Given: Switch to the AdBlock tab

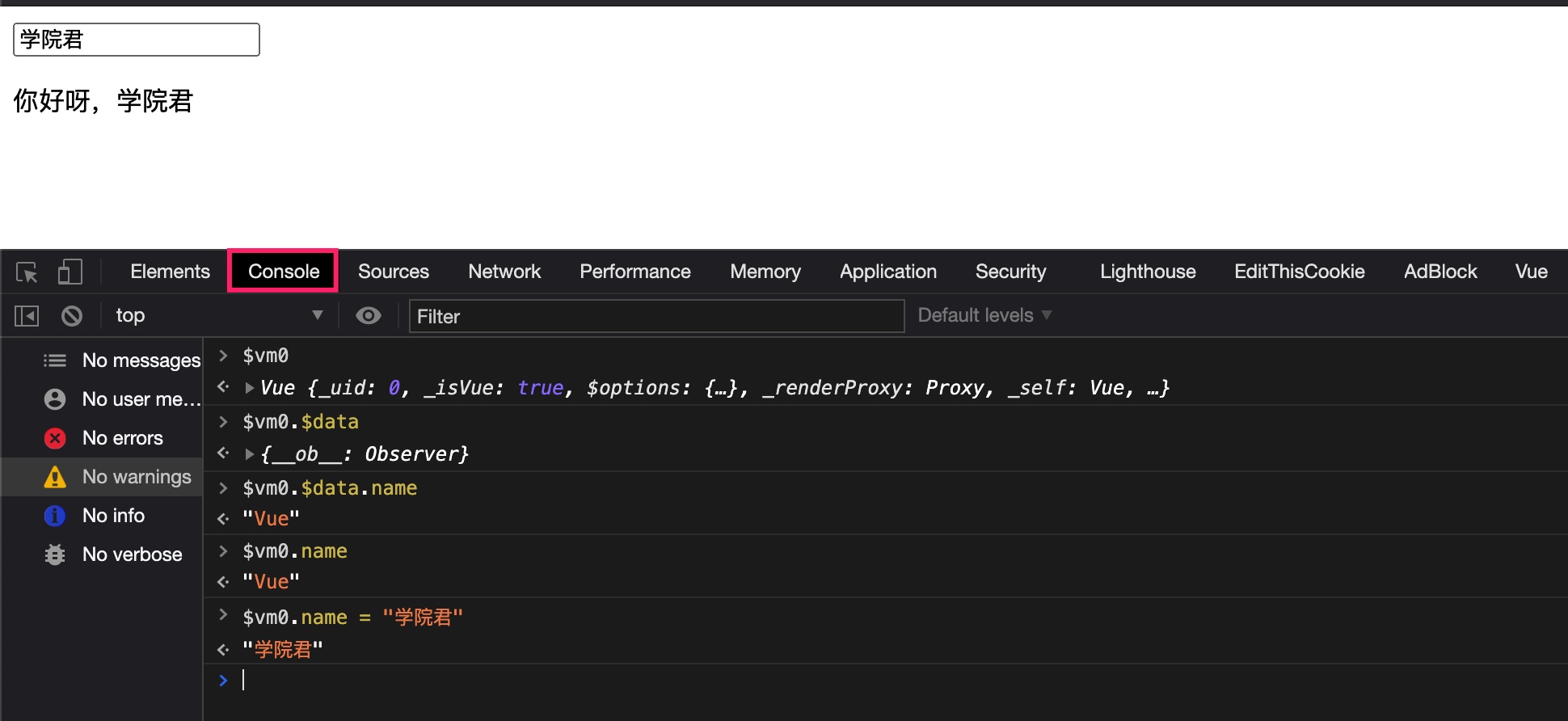Looking at the screenshot, I should (x=1440, y=272).
